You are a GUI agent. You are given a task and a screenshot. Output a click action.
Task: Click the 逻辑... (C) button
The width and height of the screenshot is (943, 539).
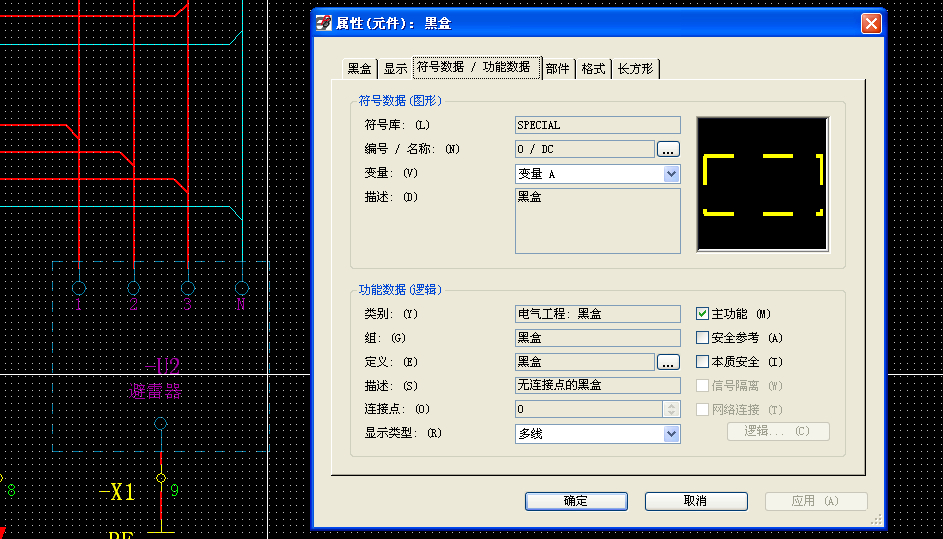pyautogui.click(x=778, y=431)
